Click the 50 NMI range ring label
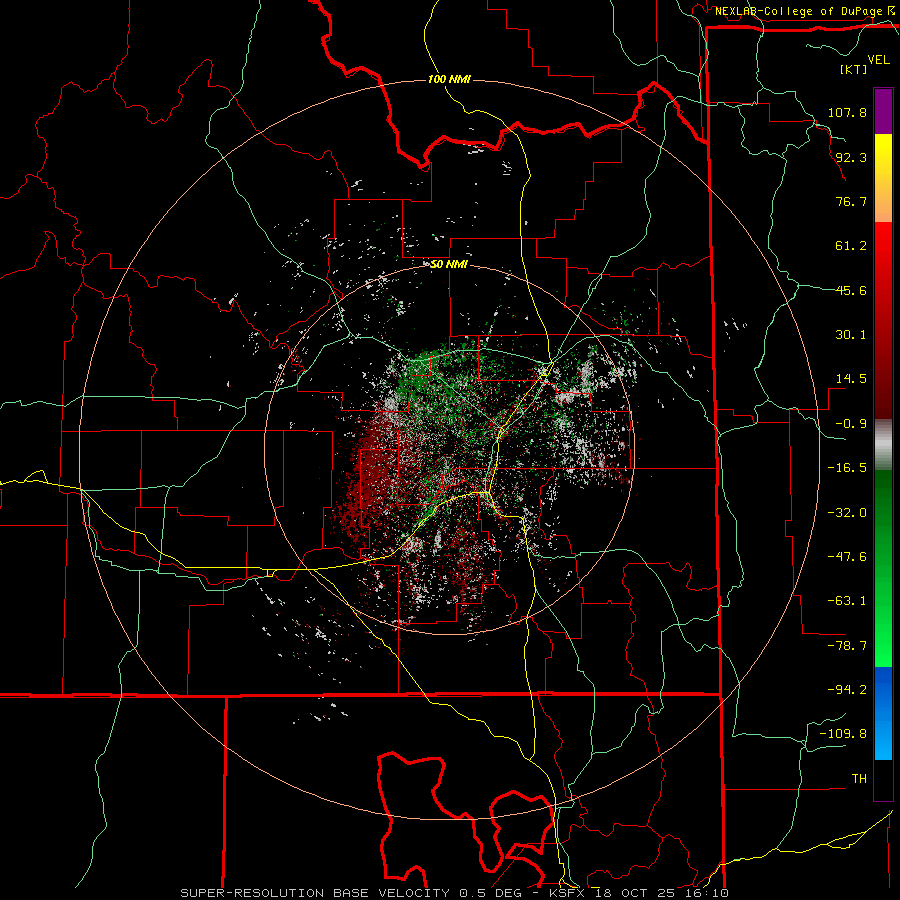The height and width of the screenshot is (900, 900). 449,265
